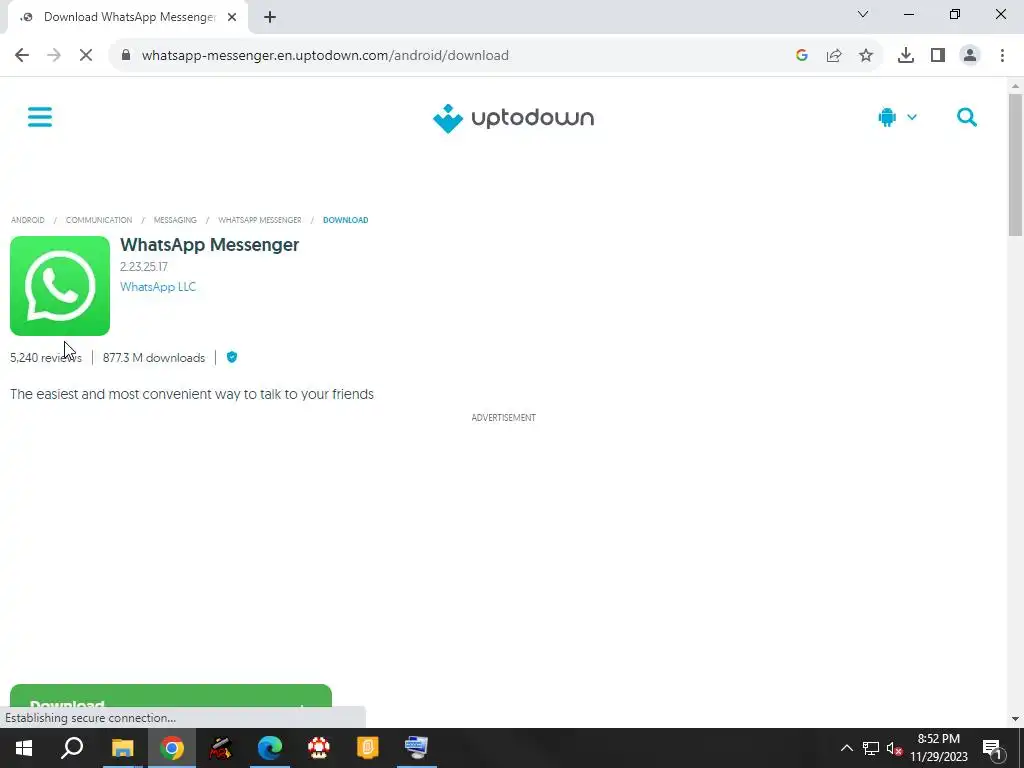This screenshot has height=768, width=1024.
Task: Go to the Communication breadcrumb
Action: (99, 220)
